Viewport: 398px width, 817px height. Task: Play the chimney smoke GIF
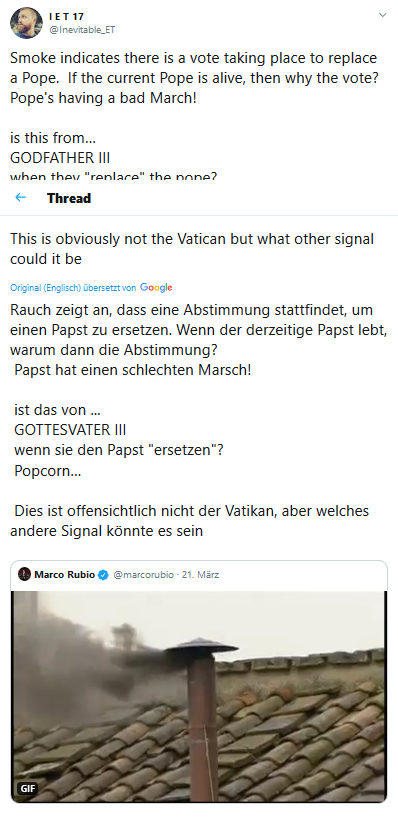point(199,696)
